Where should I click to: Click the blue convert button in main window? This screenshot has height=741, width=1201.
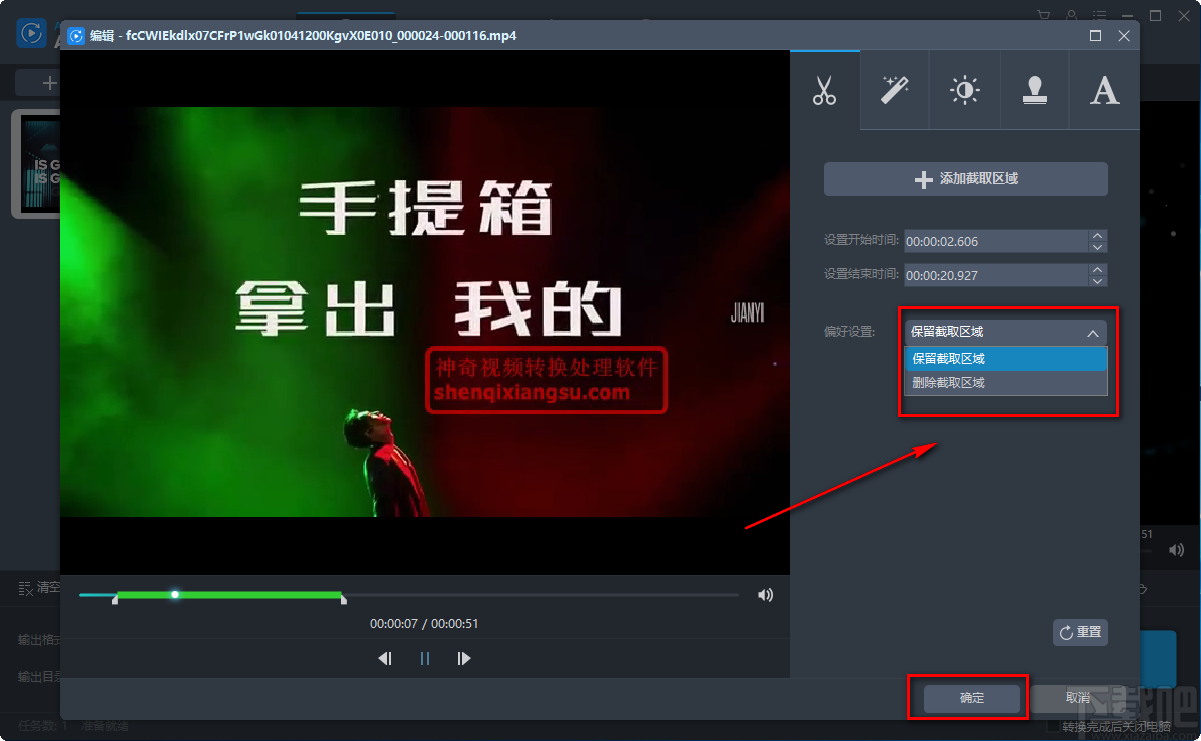tap(1158, 660)
